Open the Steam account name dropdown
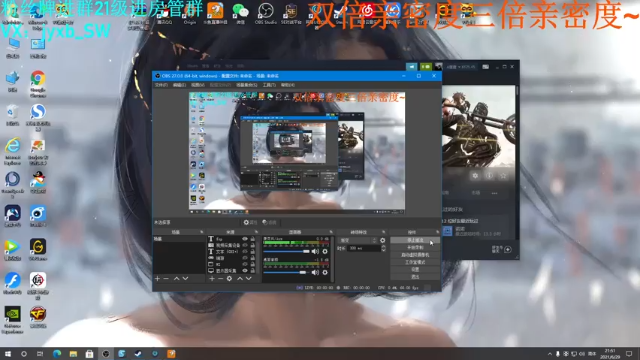 (461, 67)
